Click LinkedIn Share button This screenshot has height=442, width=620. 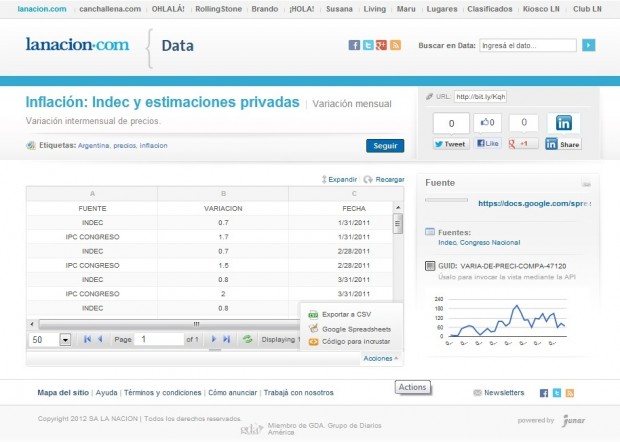click(x=563, y=144)
